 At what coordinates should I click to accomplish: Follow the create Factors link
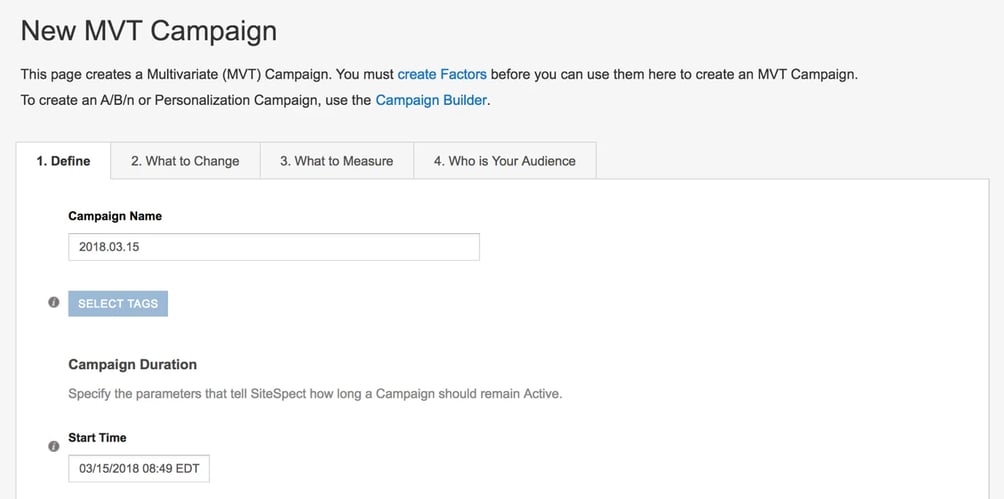point(442,74)
